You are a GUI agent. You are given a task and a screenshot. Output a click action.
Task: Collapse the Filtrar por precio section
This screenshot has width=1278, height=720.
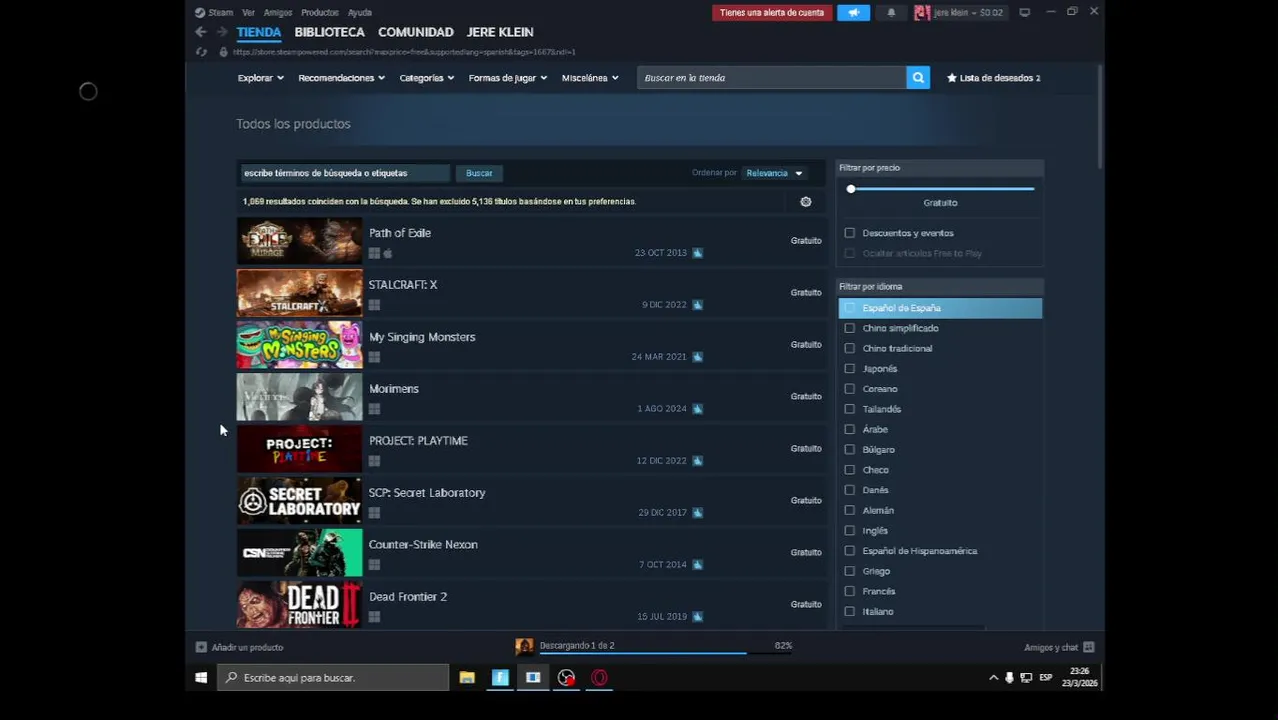[x=940, y=168]
